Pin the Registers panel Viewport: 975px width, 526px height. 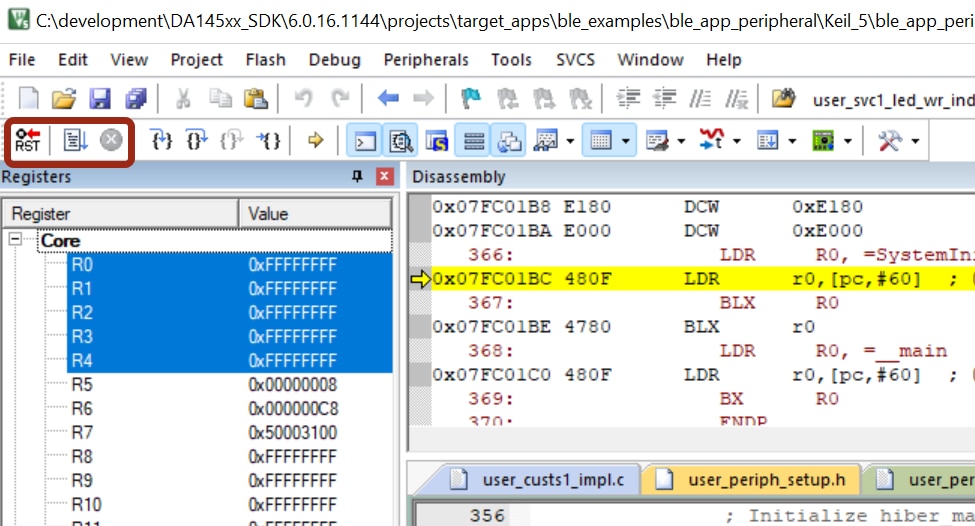pos(356,177)
